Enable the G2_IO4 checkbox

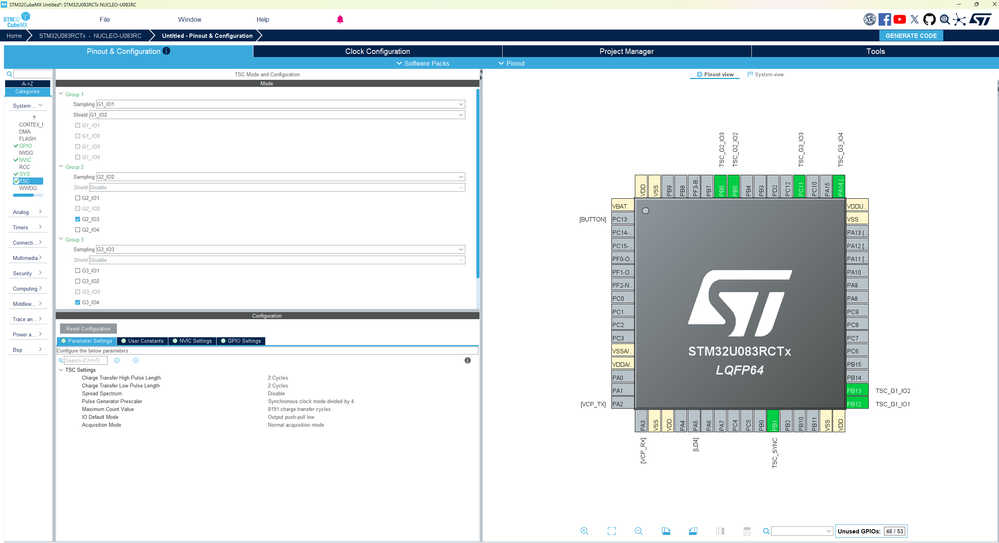pyautogui.click(x=78, y=230)
